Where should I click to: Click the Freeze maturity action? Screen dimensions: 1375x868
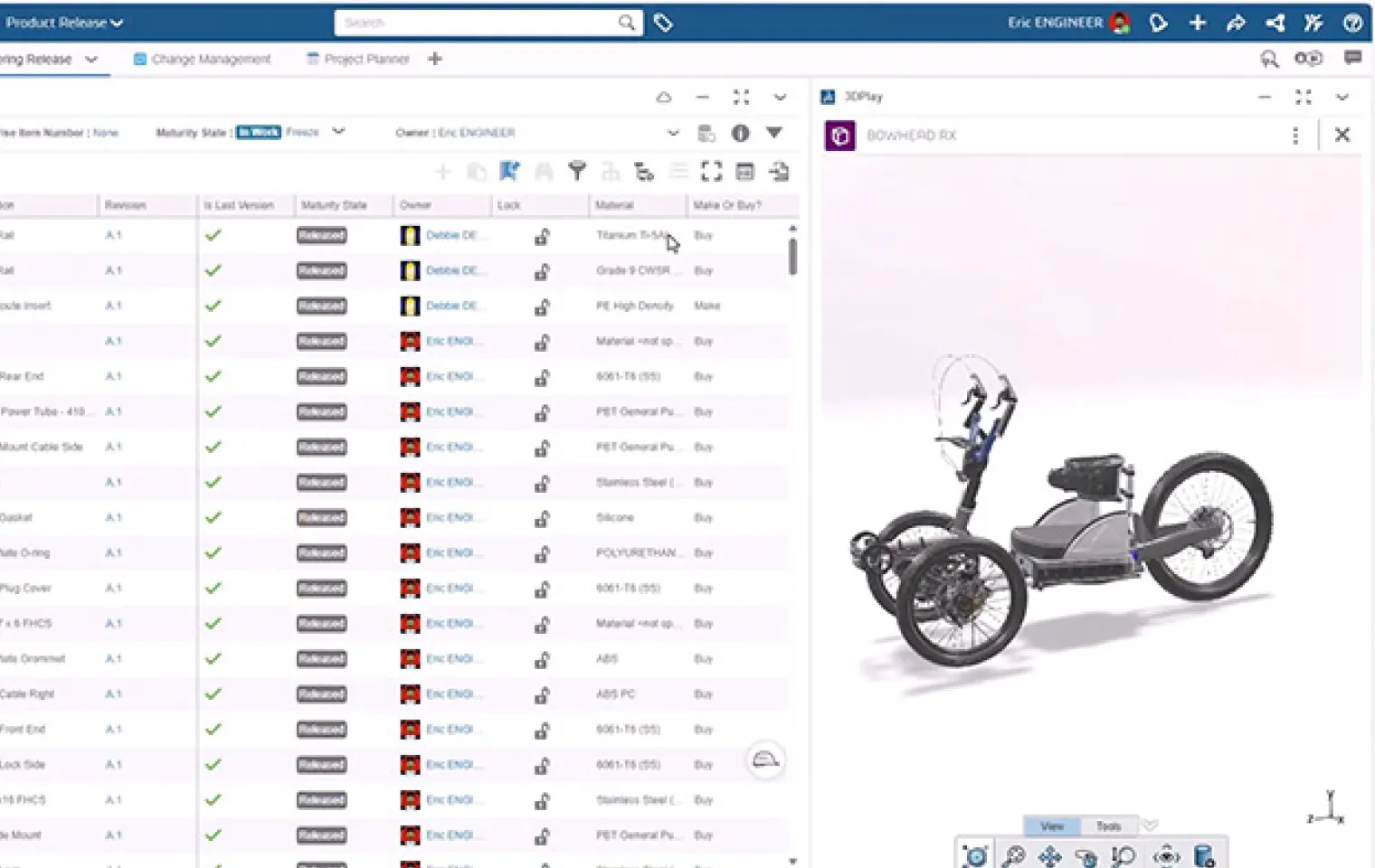click(x=302, y=132)
